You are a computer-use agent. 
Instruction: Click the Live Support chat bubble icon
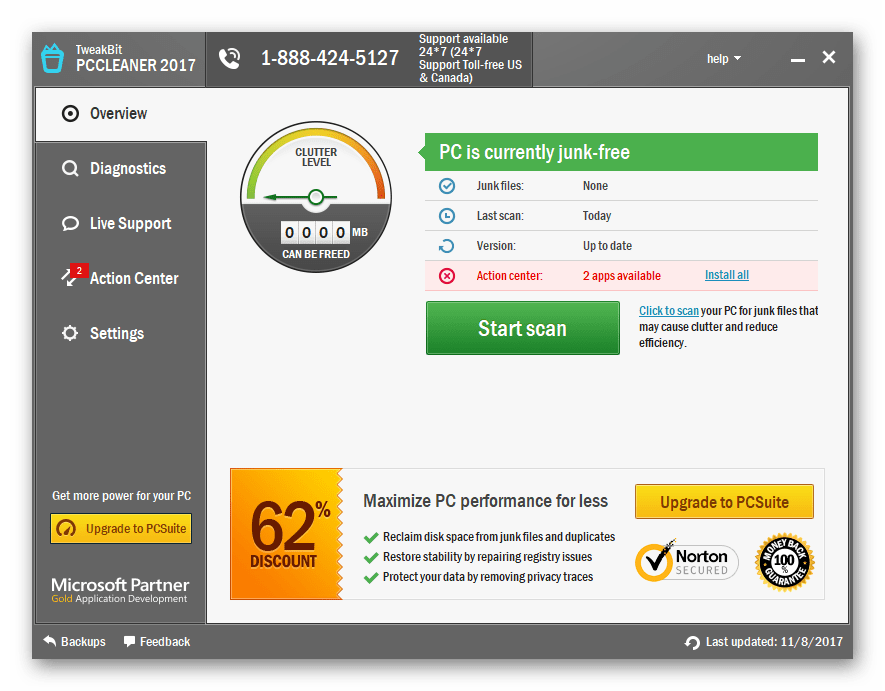[x=70, y=224]
